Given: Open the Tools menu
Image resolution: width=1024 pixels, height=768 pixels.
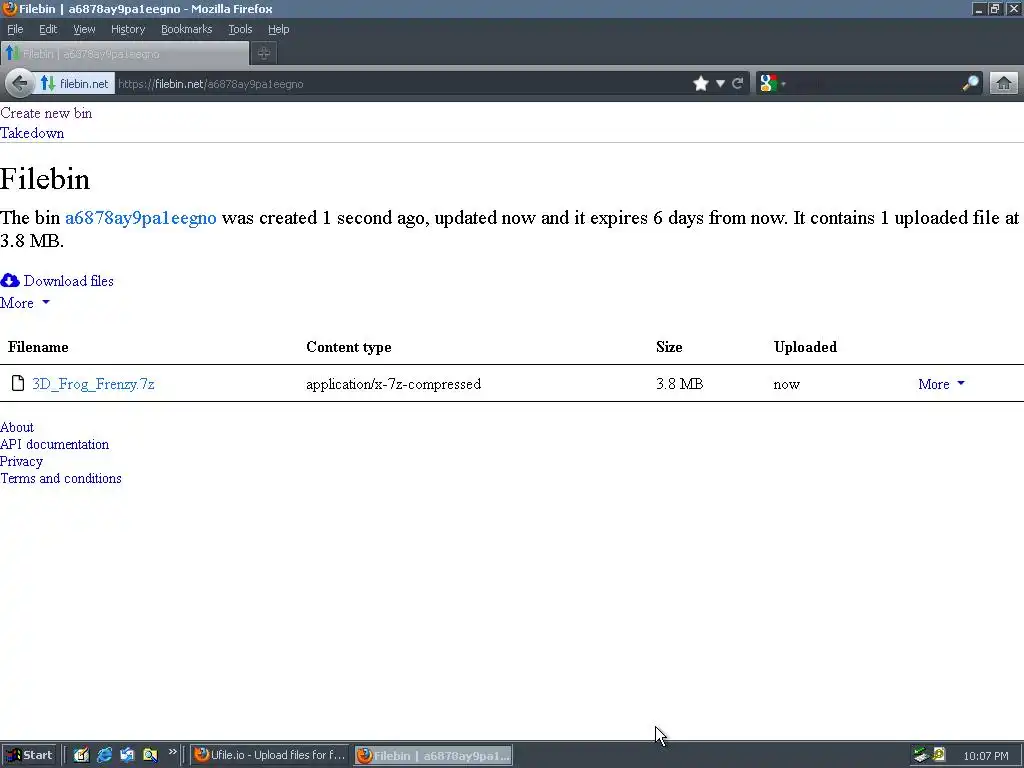Looking at the screenshot, I should [x=240, y=29].
